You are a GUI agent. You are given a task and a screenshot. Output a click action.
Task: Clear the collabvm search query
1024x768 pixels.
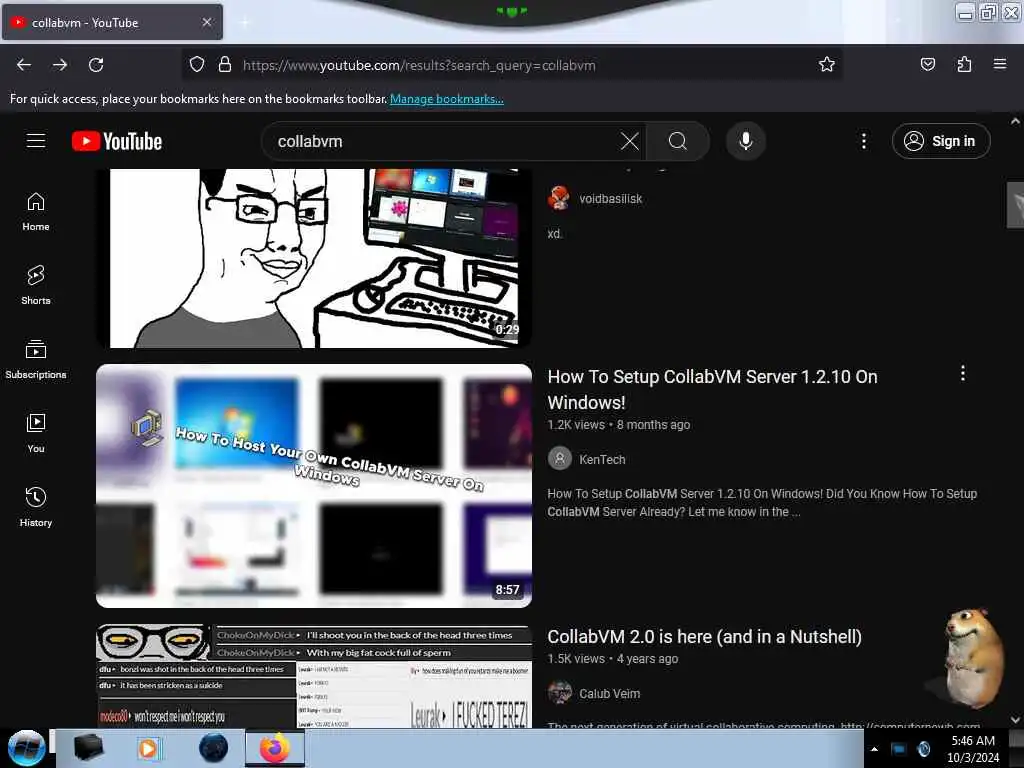pos(630,141)
